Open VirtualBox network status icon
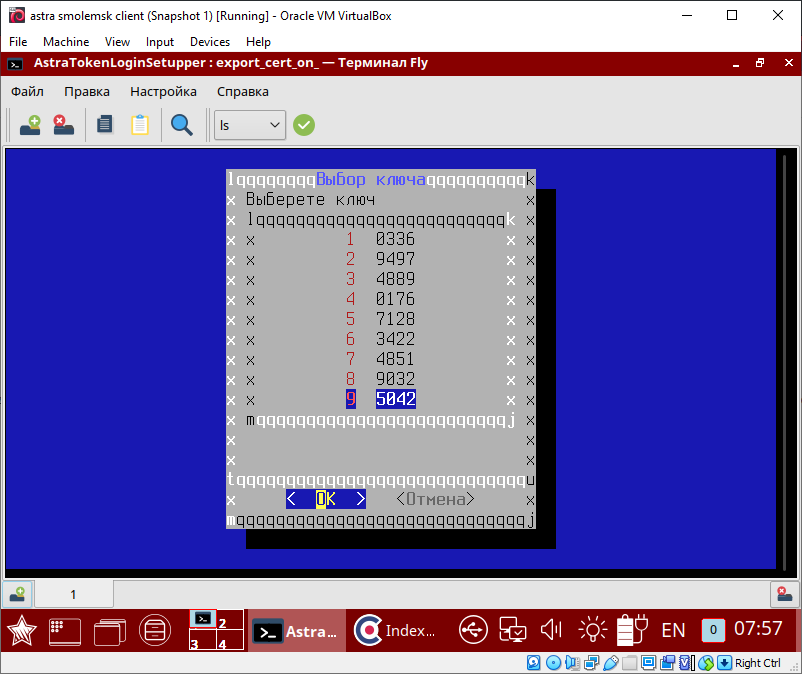802x674 pixels. tap(591, 663)
